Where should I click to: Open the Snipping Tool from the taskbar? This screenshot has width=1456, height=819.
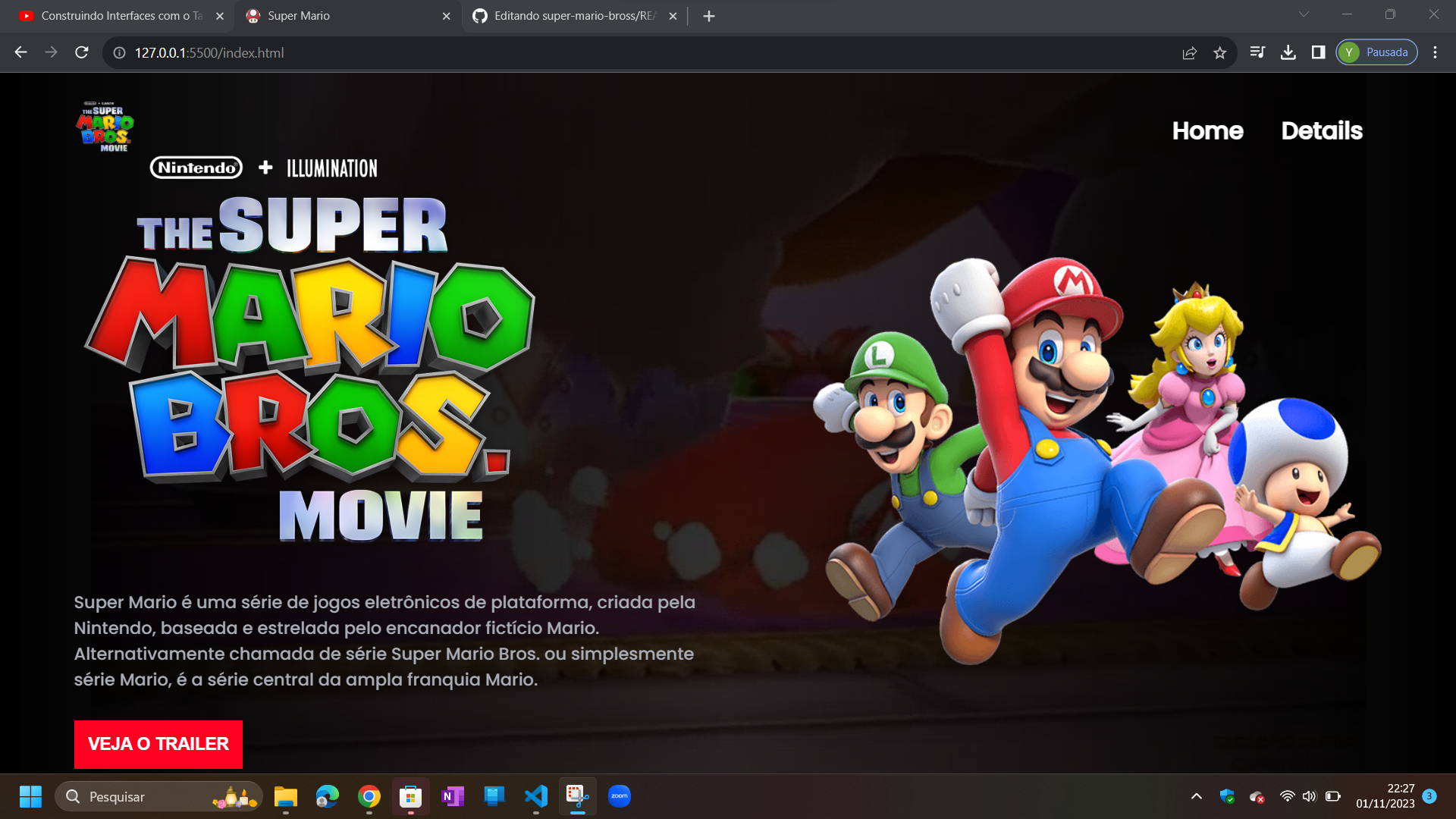pyautogui.click(x=578, y=797)
